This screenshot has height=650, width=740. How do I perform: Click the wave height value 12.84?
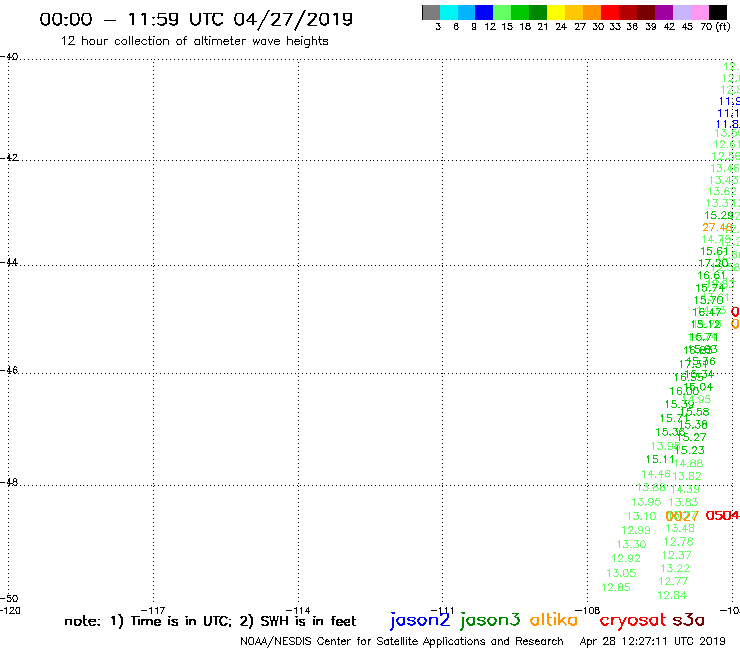click(x=672, y=595)
